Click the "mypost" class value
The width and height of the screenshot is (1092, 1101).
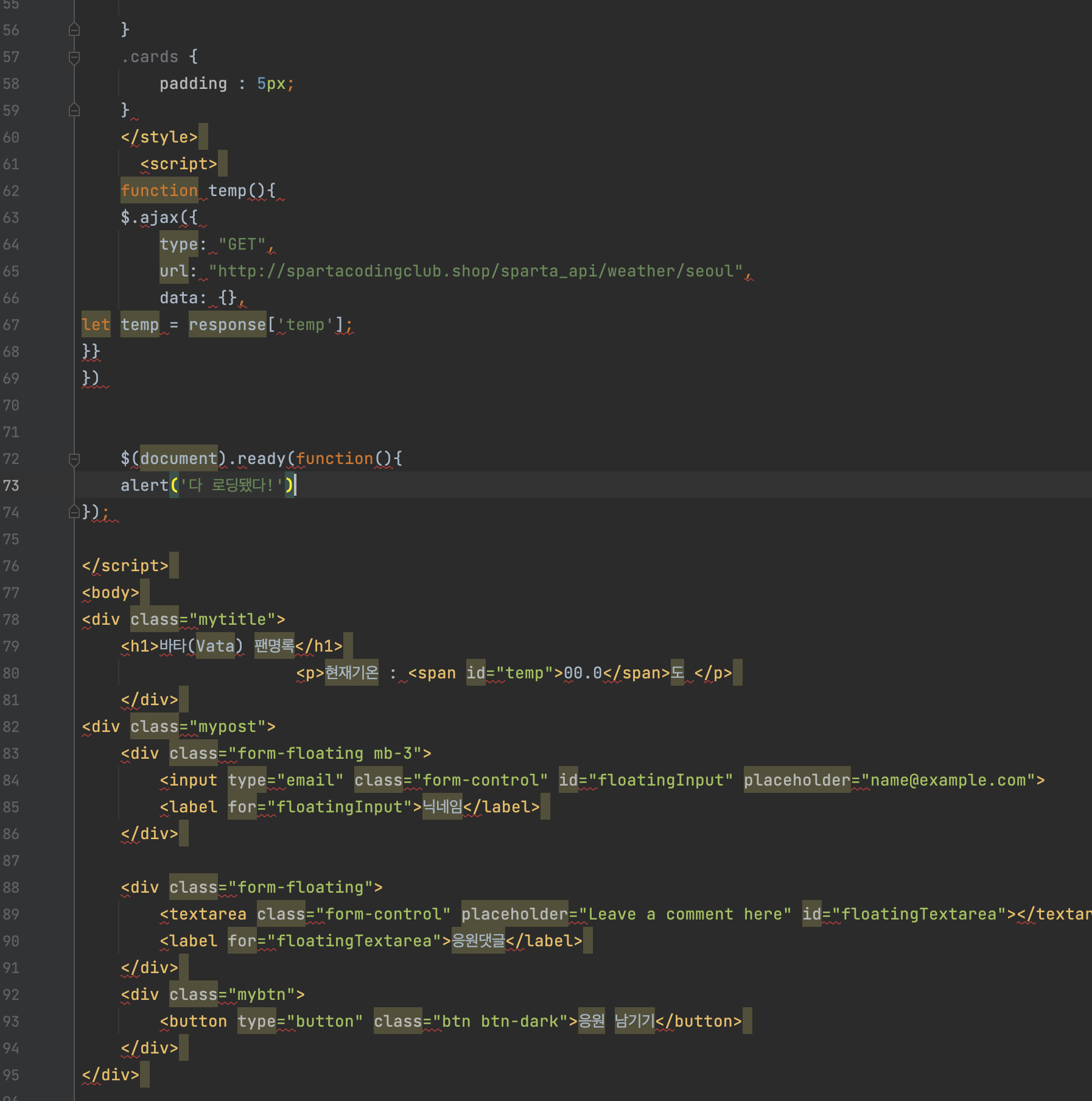pyautogui.click(x=228, y=726)
